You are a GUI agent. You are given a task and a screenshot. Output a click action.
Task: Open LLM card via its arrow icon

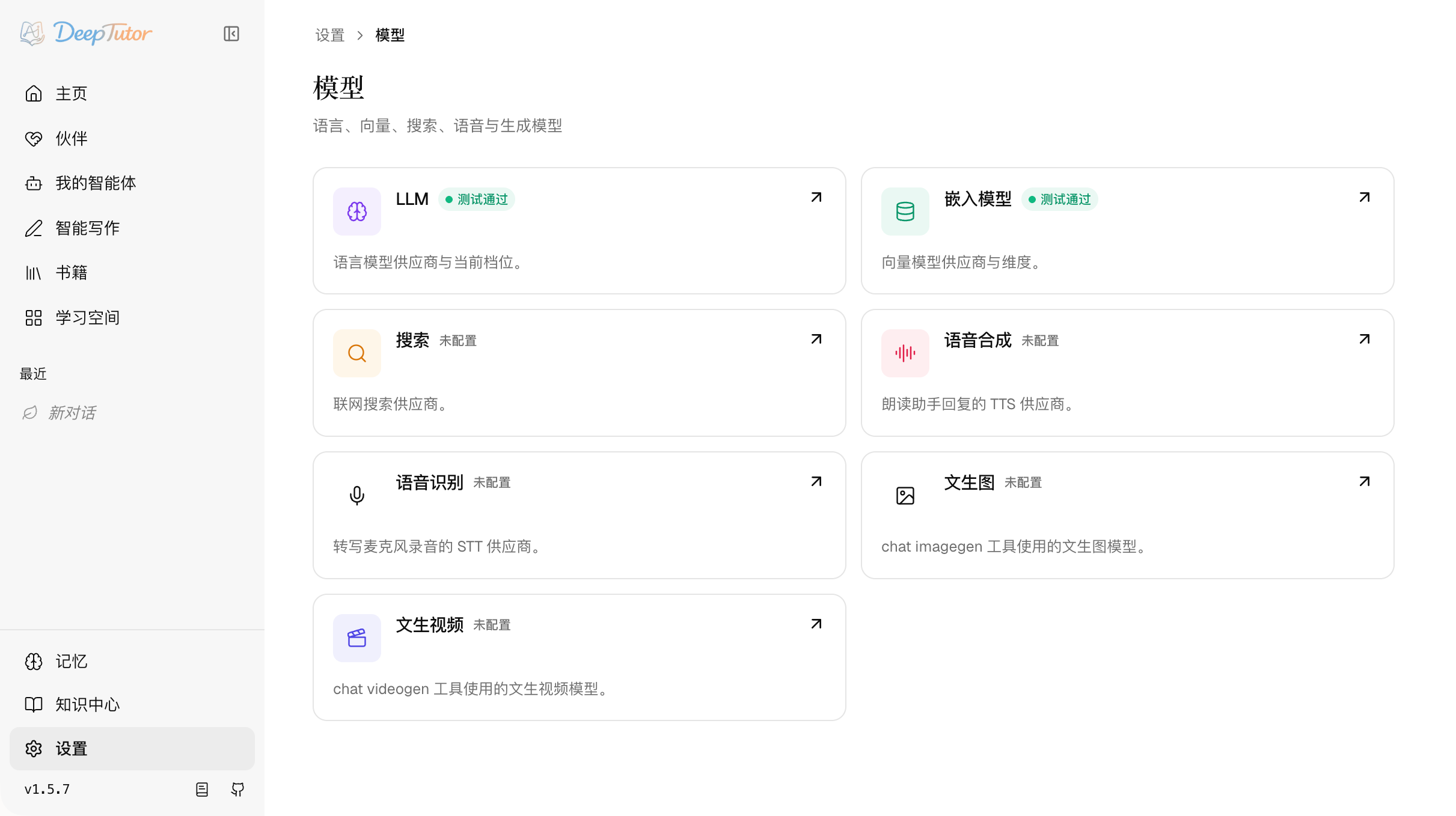click(x=816, y=197)
